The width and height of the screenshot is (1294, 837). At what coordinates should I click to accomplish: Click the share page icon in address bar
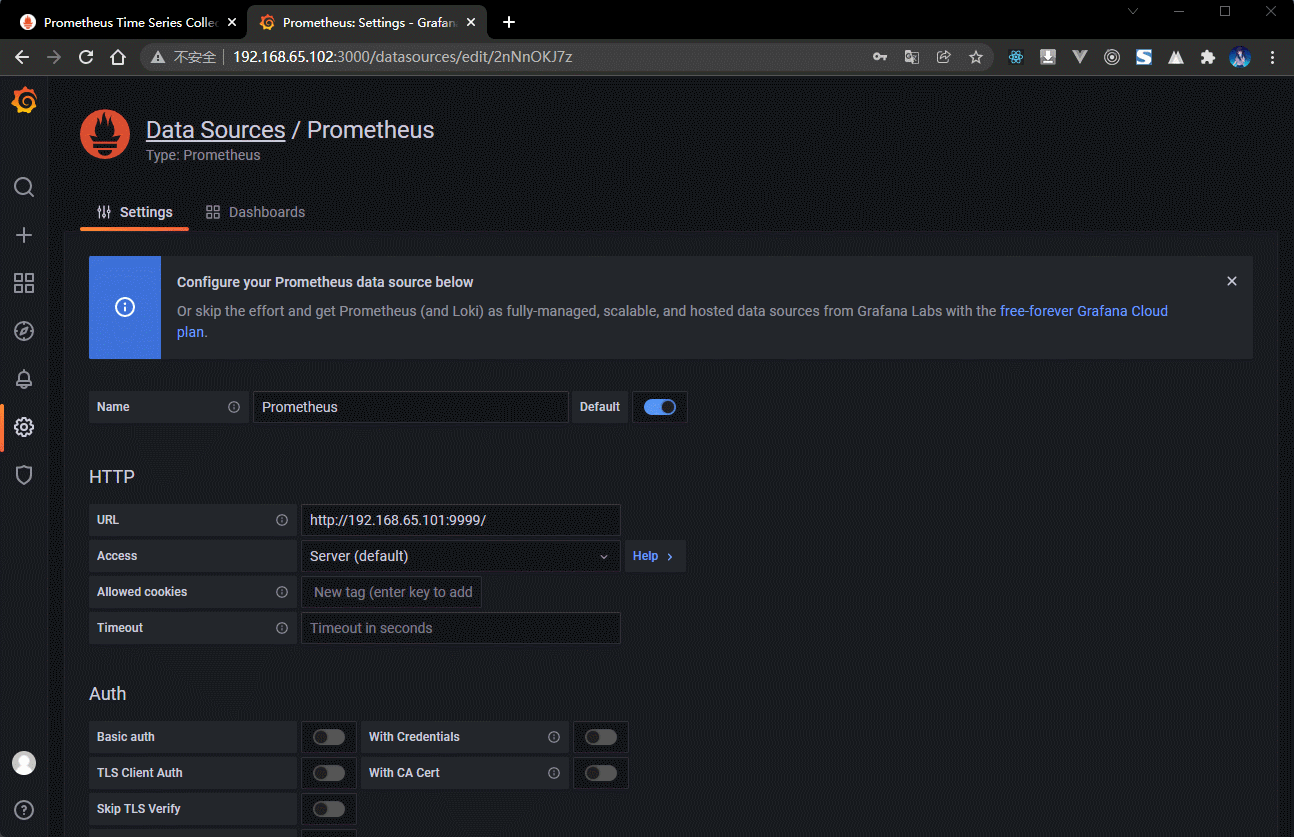pos(943,57)
